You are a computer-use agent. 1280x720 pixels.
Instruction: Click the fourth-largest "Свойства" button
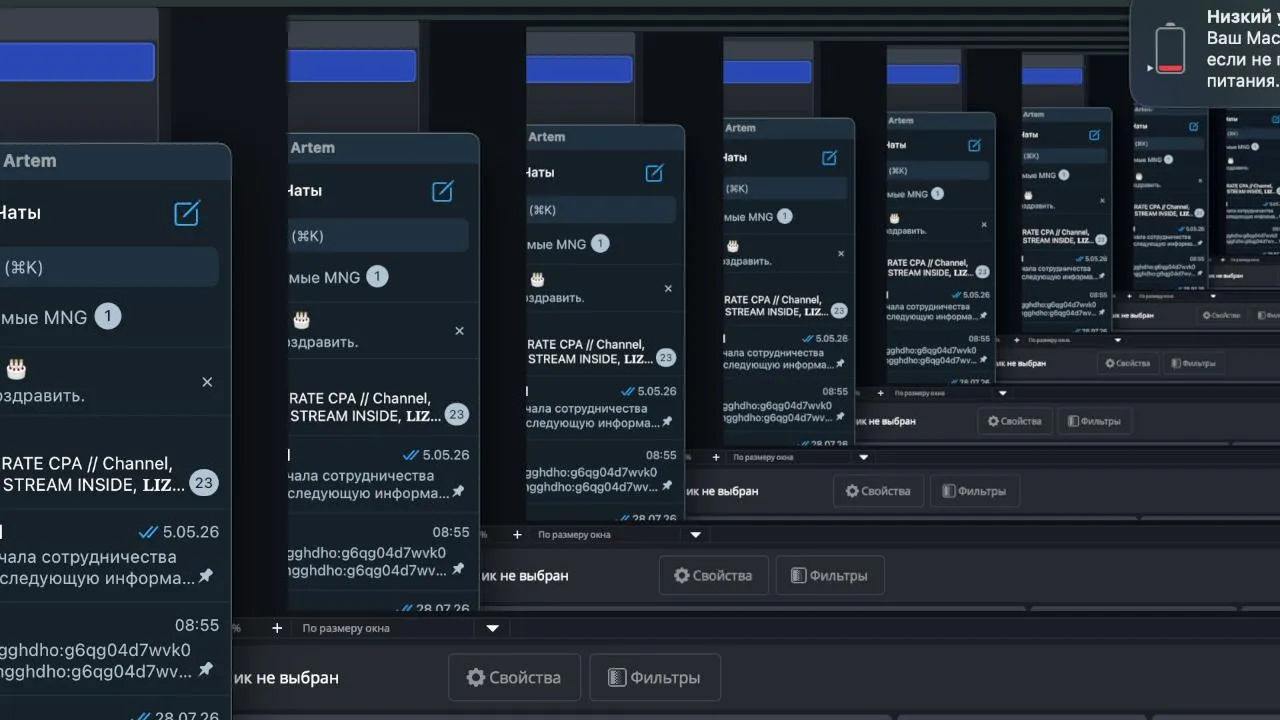click(x=1014, y=421)
